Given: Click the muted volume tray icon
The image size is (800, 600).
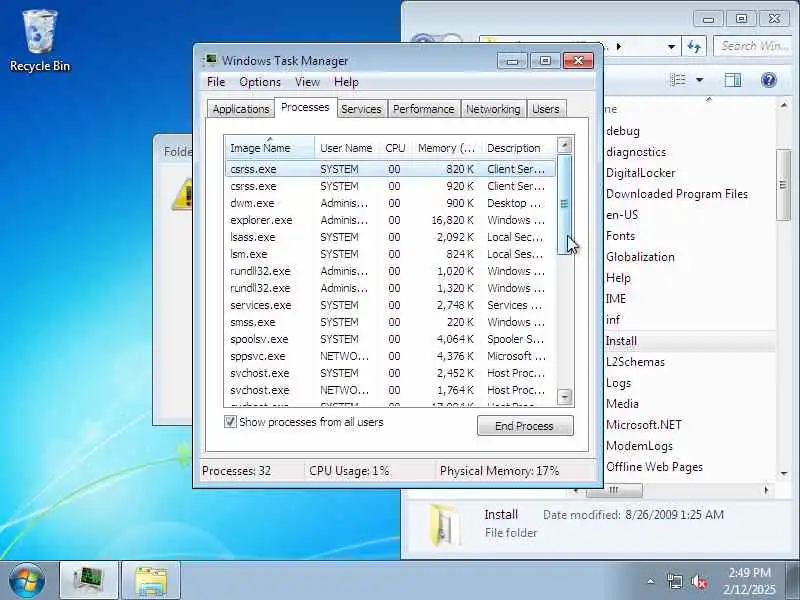Looking at the screenshot, I should (x=699, y=581).
